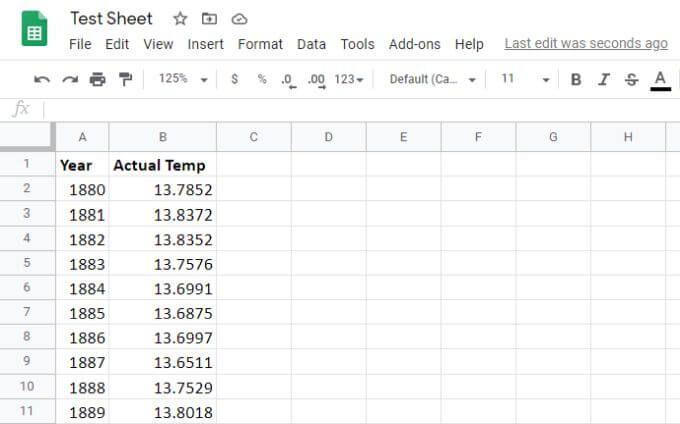This screenshot has width=680, height=424.
Task: Select cell containing 1888
Action: (82, 387)
